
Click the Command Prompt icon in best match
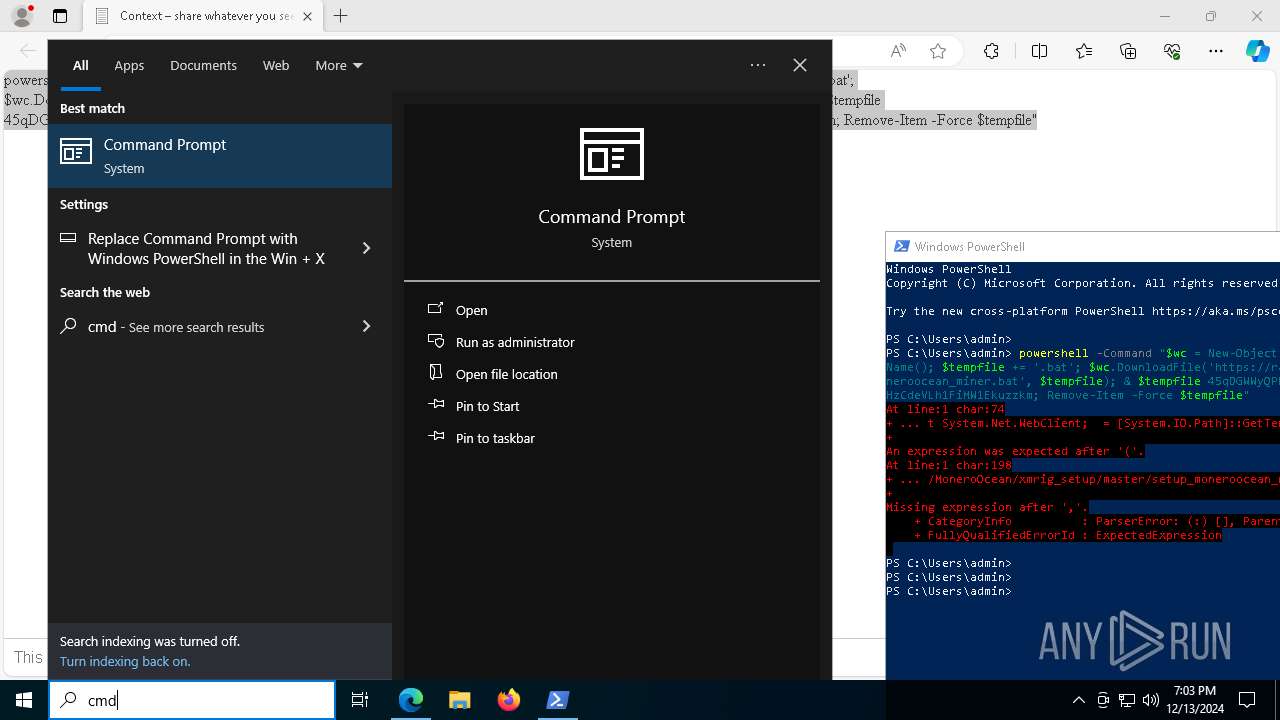pos(76,152)
